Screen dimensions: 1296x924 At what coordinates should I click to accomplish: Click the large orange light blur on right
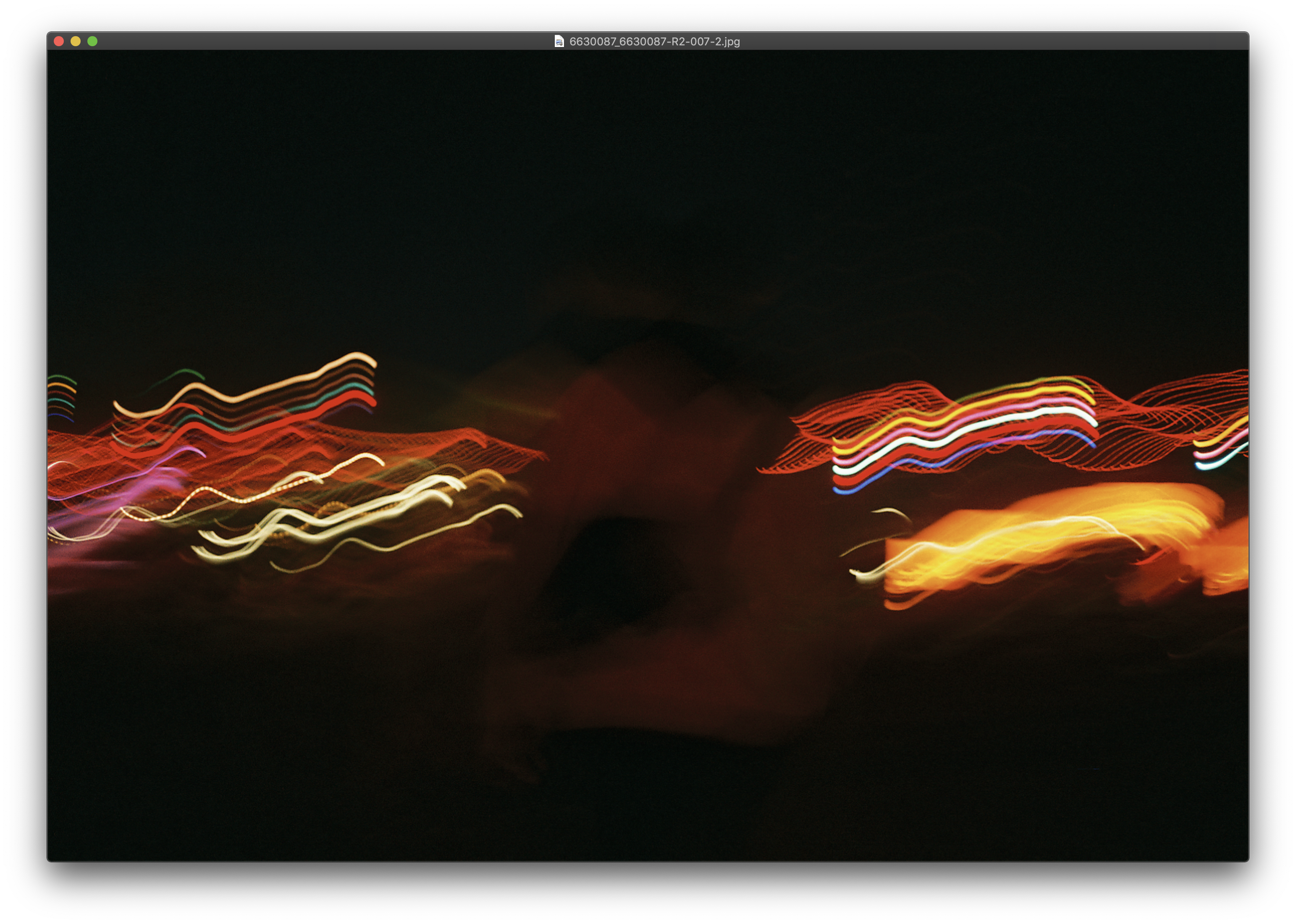click(1052, 538)
